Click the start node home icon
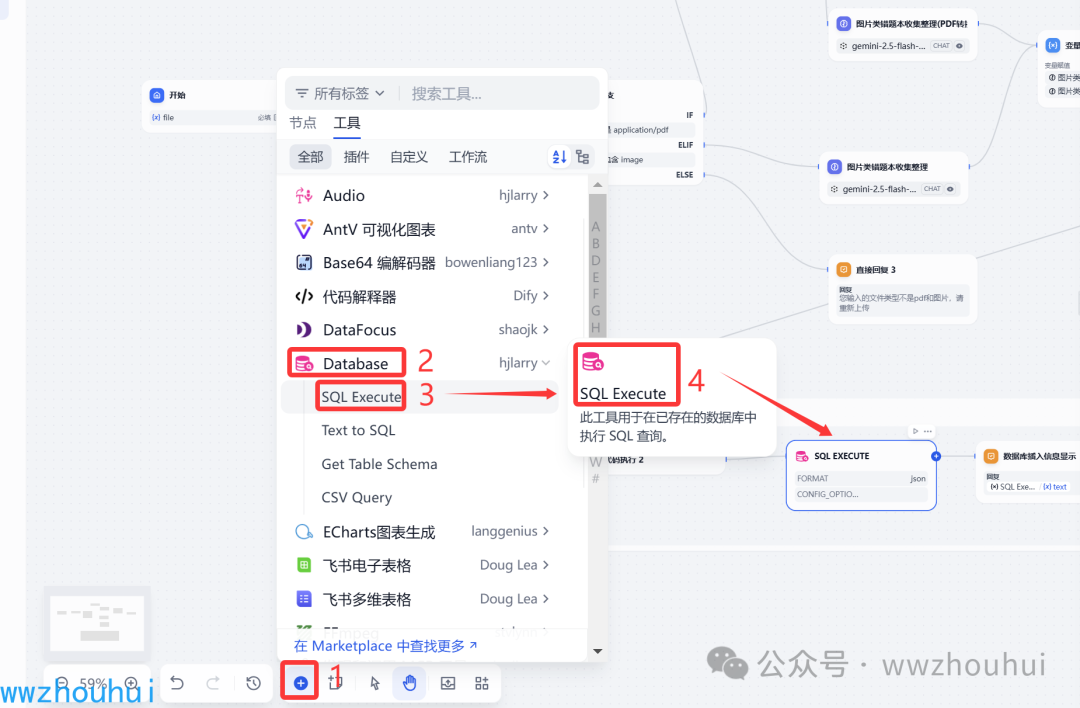This screenshot has height=708, width=1080. click(x=156, y=95)
